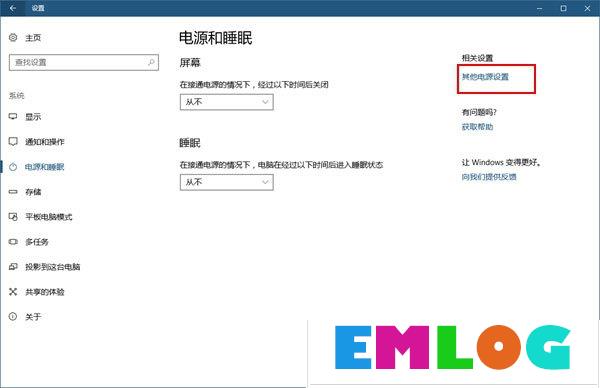
Task: Open the 存储 settings page
Action: [x=33, y=192]
